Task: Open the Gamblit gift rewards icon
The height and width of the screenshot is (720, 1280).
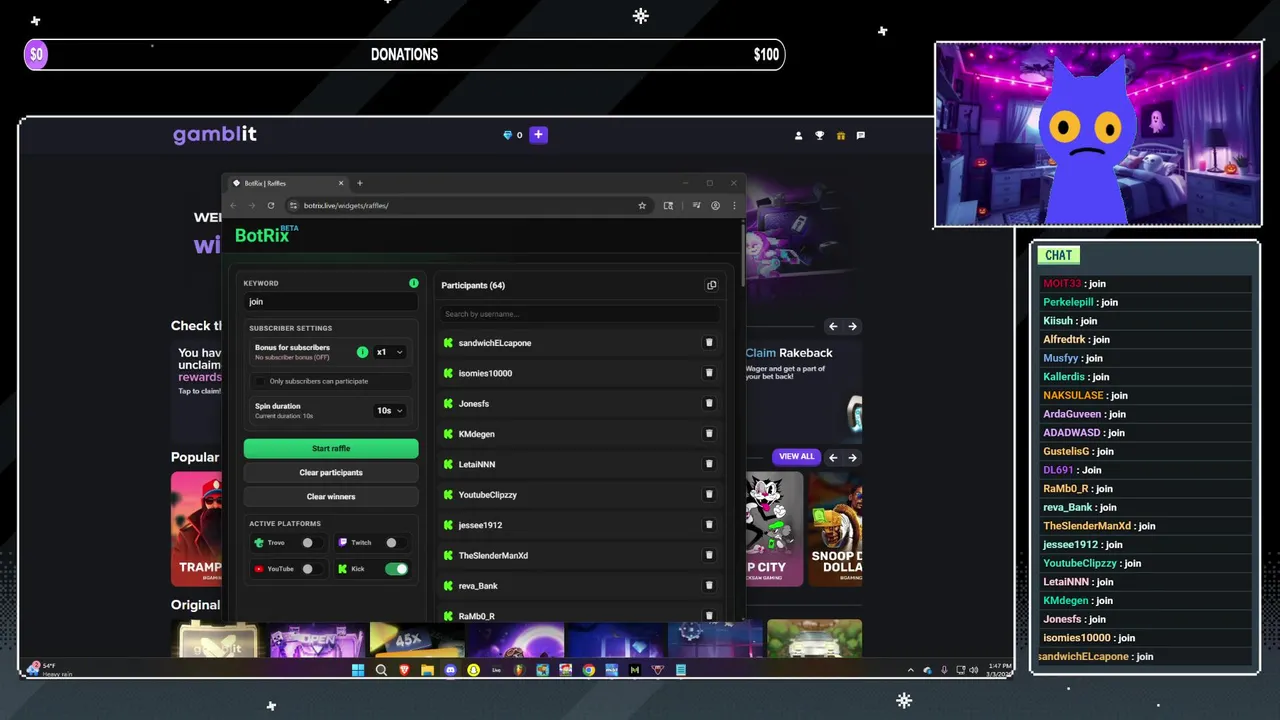Action: (840, 135)
